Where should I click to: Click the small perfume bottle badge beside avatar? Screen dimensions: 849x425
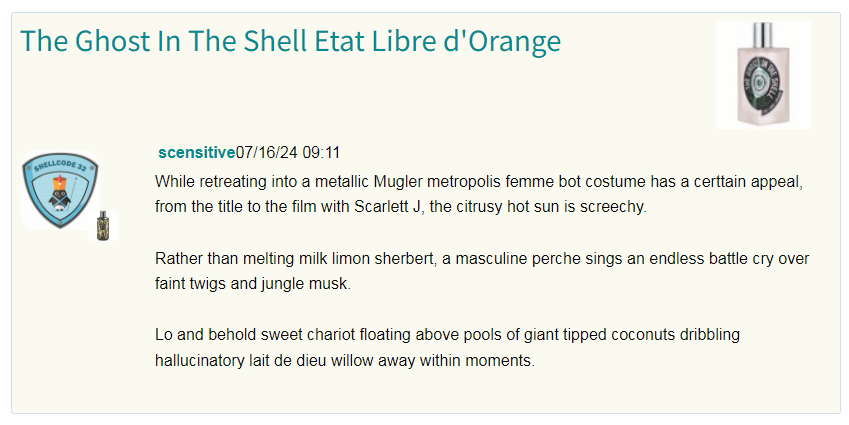point(102,227)
